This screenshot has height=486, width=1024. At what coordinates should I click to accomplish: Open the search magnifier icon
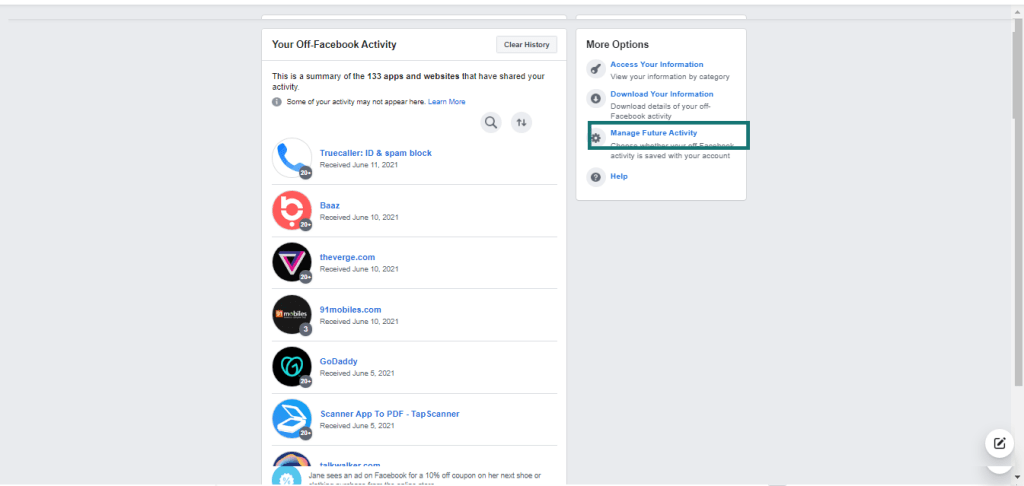coord(491,122)
